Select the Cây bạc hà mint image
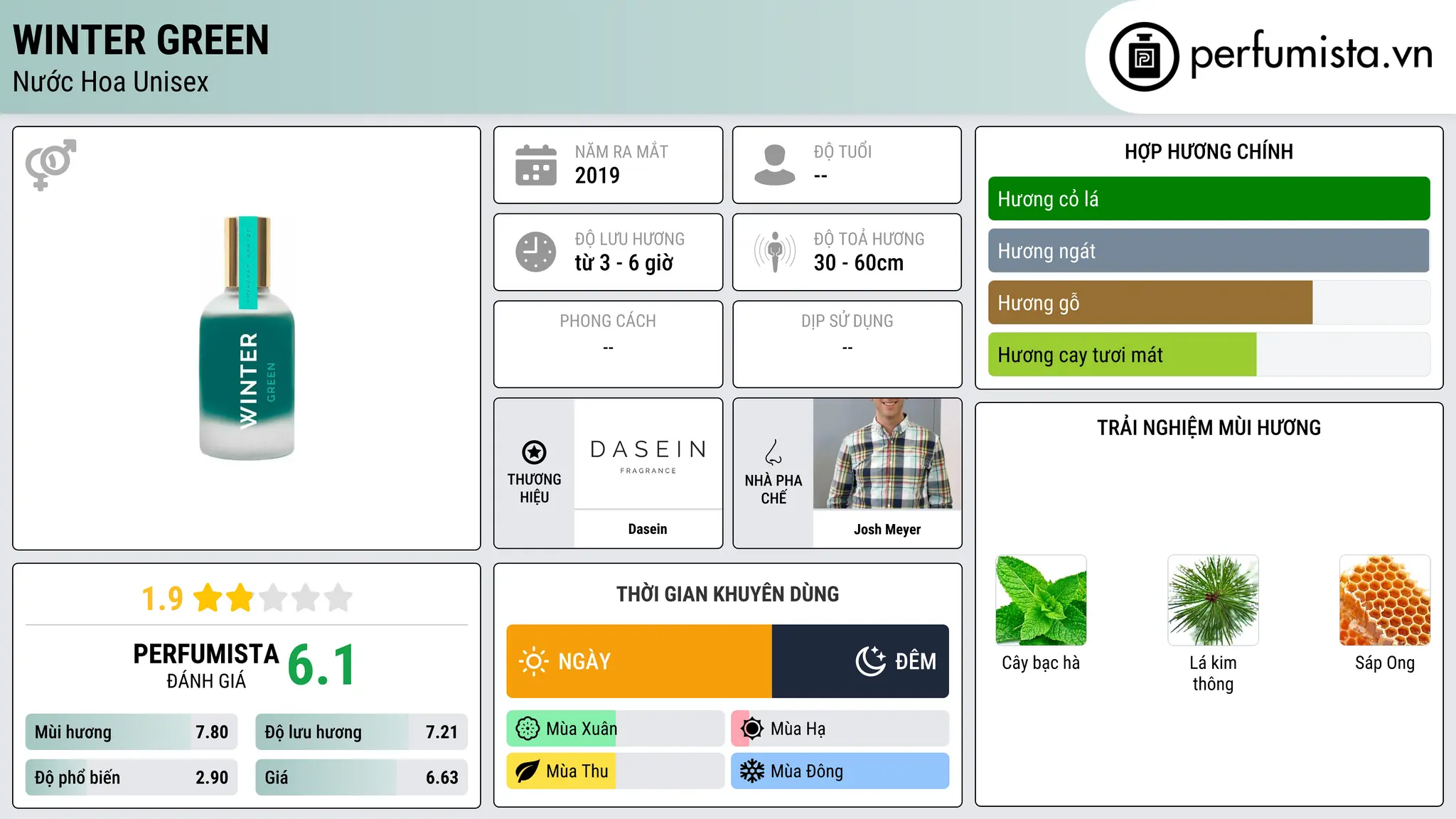The height and width of the screenshot is (819, 1456). 1041,600
